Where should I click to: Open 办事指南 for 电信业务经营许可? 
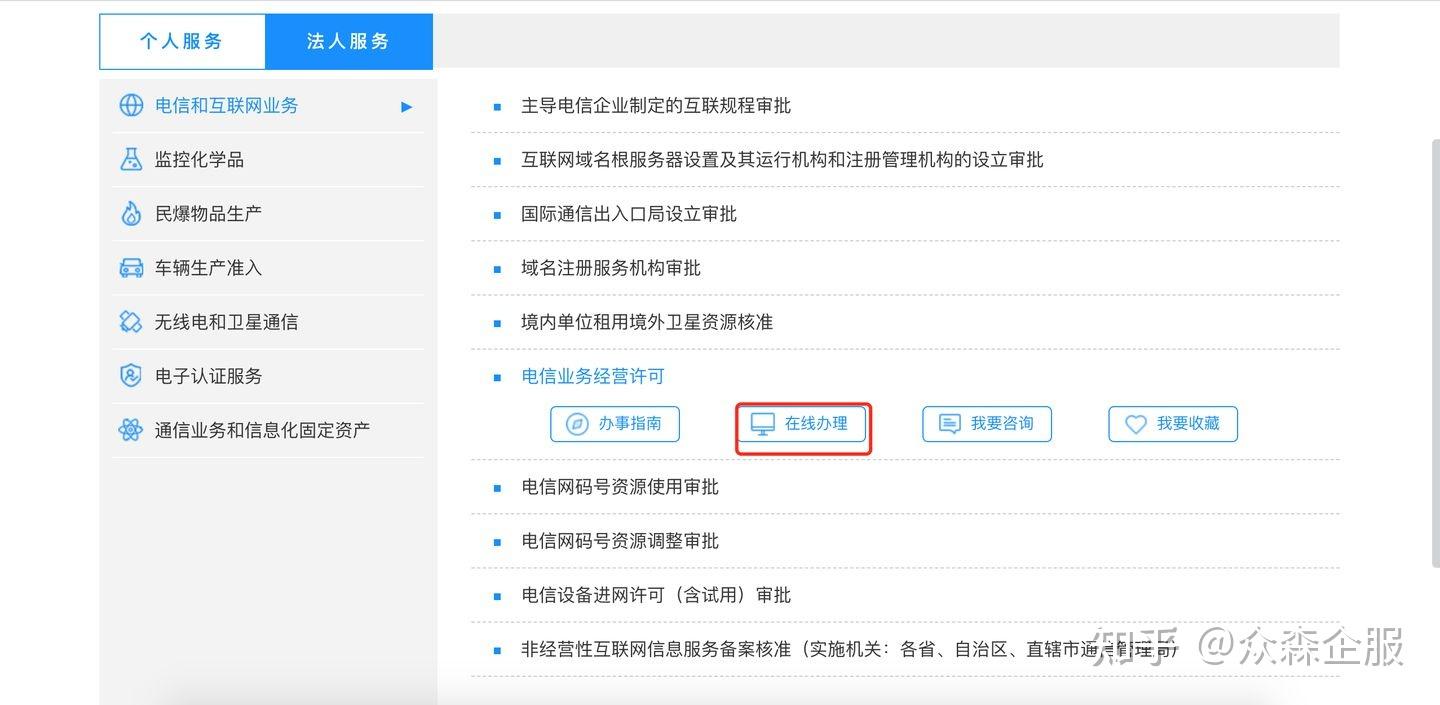coord(615,423)
